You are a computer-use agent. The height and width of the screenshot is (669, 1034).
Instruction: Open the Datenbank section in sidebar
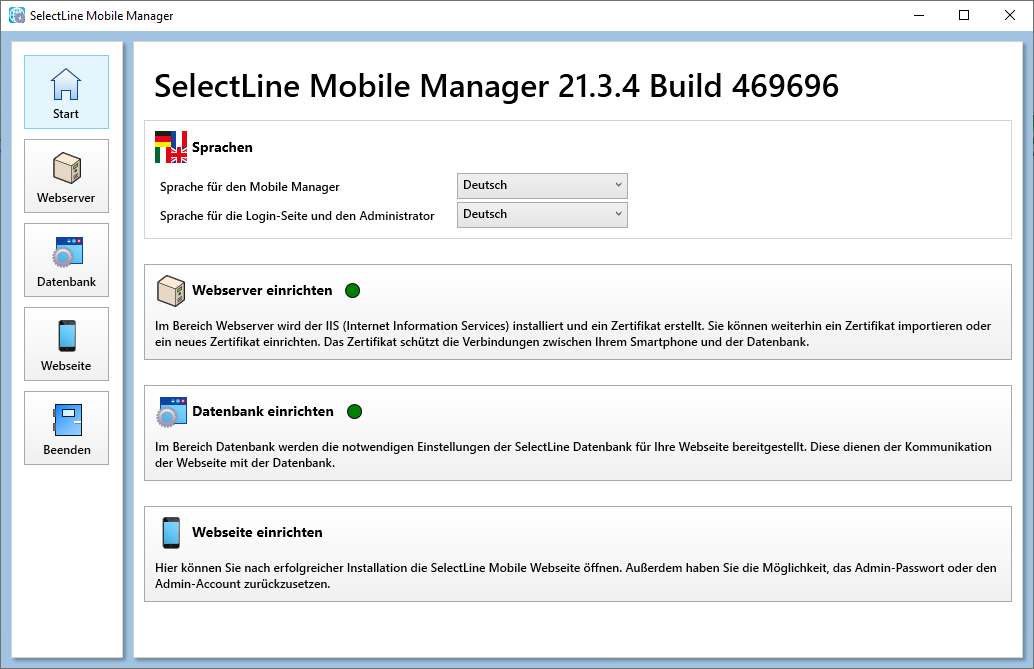coord(67,260)
